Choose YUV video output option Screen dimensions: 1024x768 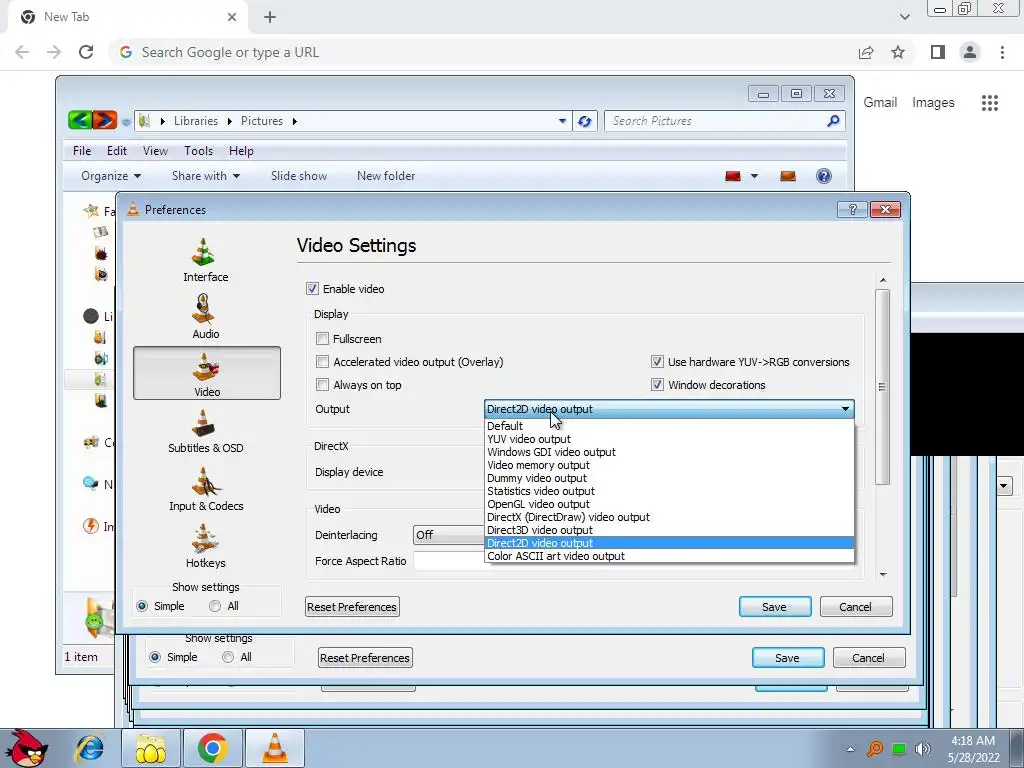coord(669,439)
